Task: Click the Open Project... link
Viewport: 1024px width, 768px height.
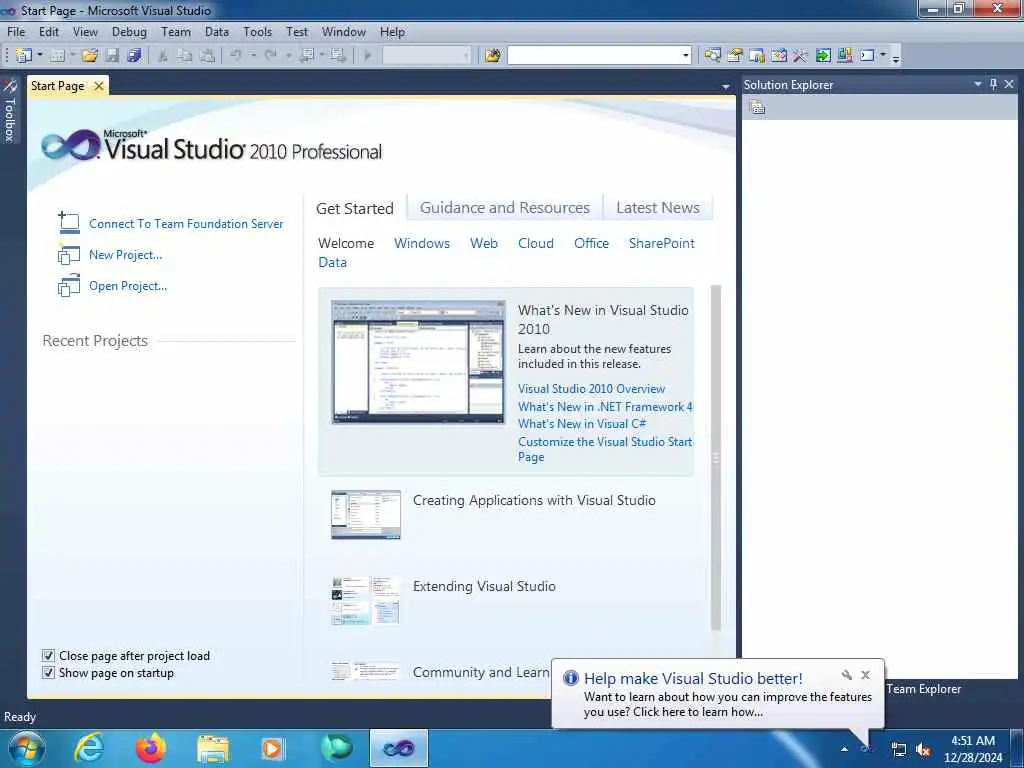Action: coord(128,285)
